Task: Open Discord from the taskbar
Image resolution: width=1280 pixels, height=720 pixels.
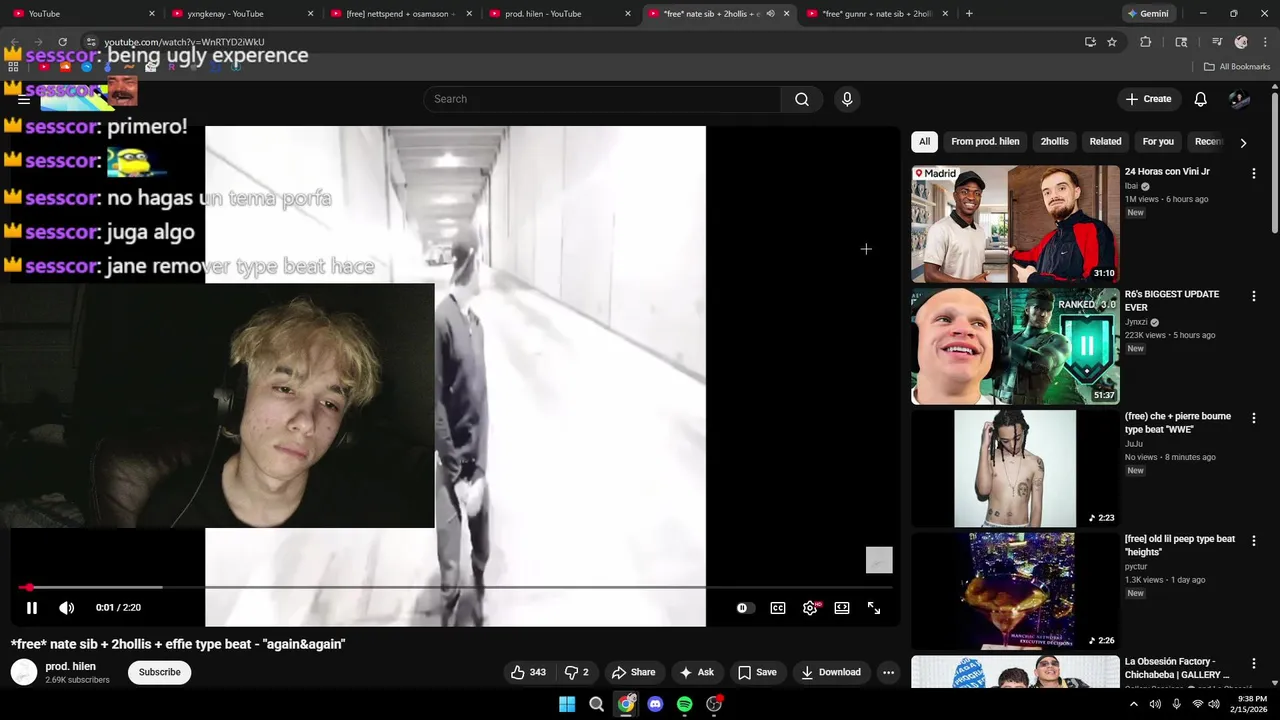Action: pyautogui.click(x=655, y=704)
